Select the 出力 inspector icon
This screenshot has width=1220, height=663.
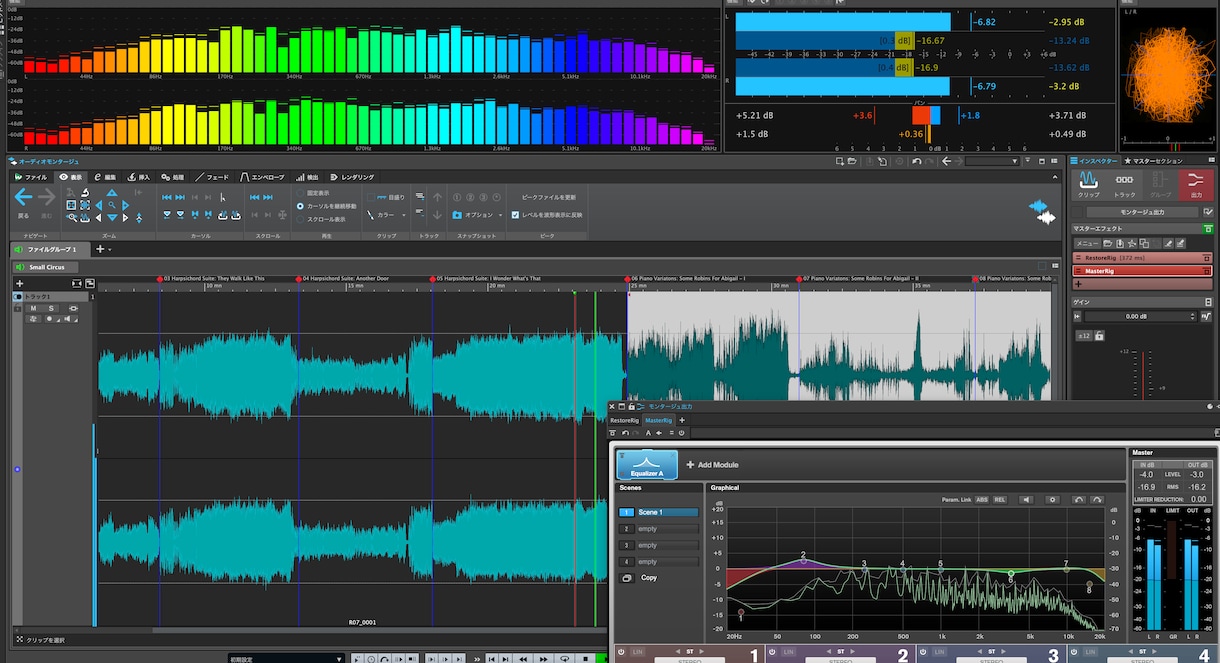coord(1195,184)
